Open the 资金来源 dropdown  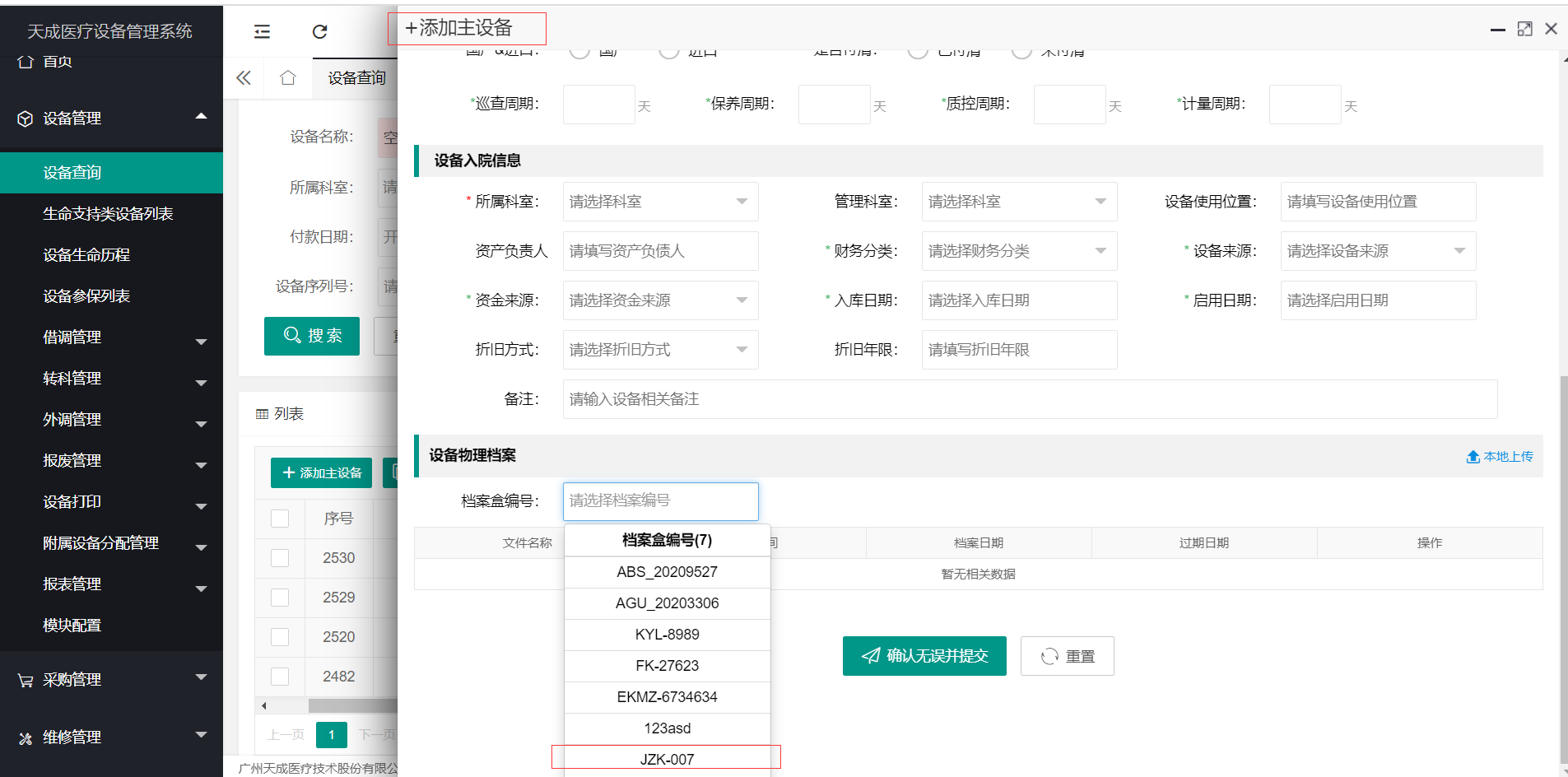tap(660, 300)
